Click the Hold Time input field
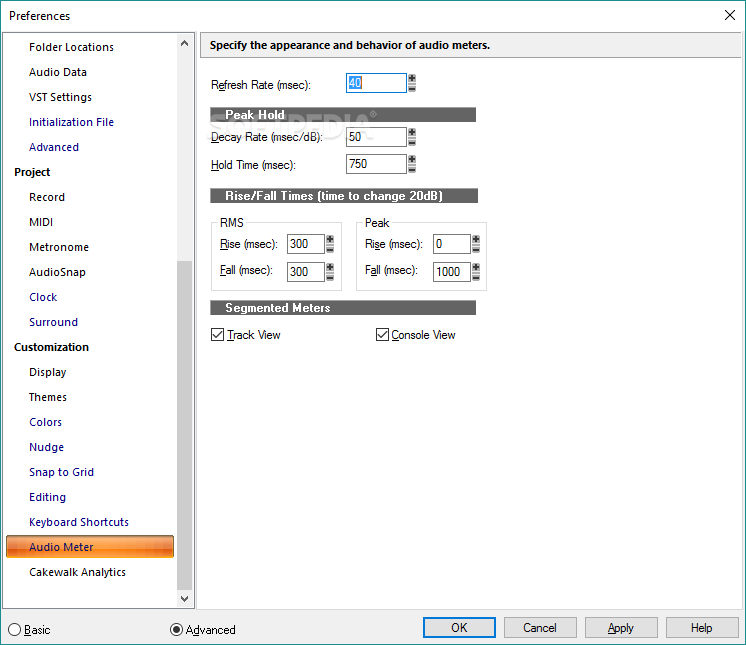The image size is (746, 645). [376, 164]
